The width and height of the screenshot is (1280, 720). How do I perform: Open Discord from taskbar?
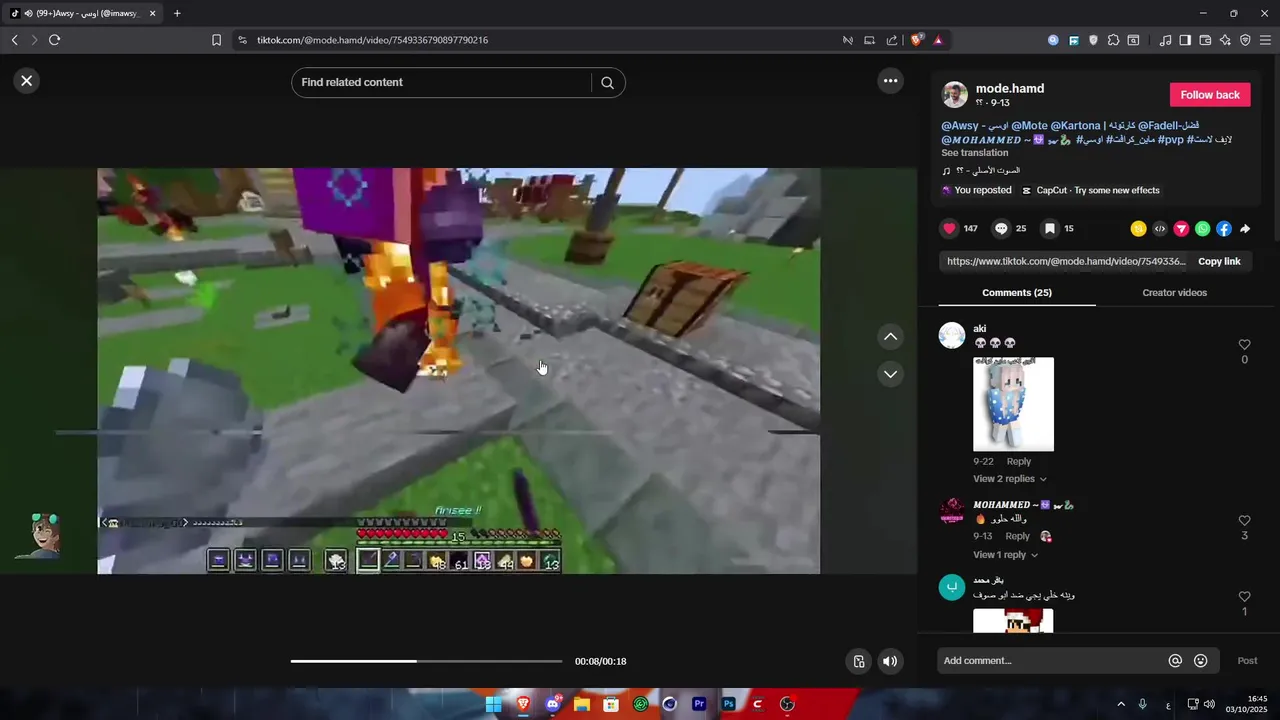(552, 704)
